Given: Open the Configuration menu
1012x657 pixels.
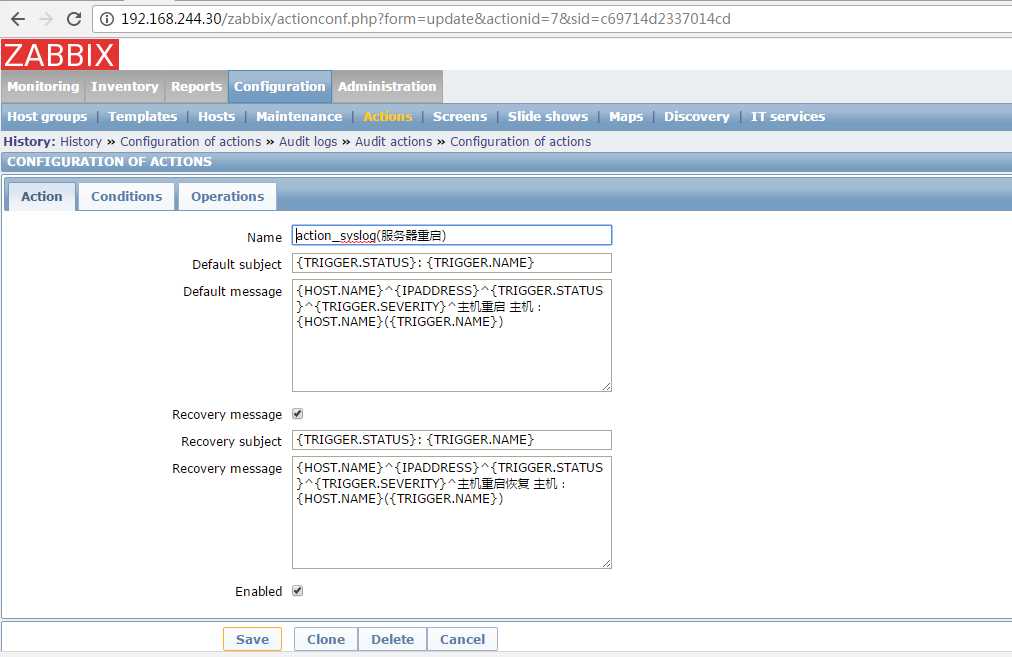Looking at the screenshot, I should tap(279, 86).
